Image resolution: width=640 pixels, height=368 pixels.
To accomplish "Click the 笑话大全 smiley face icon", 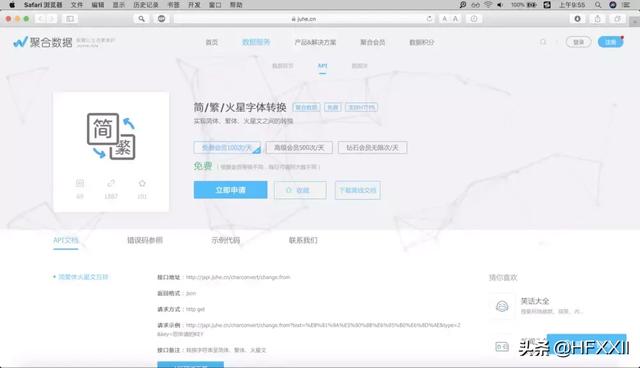I will [502, 306].
